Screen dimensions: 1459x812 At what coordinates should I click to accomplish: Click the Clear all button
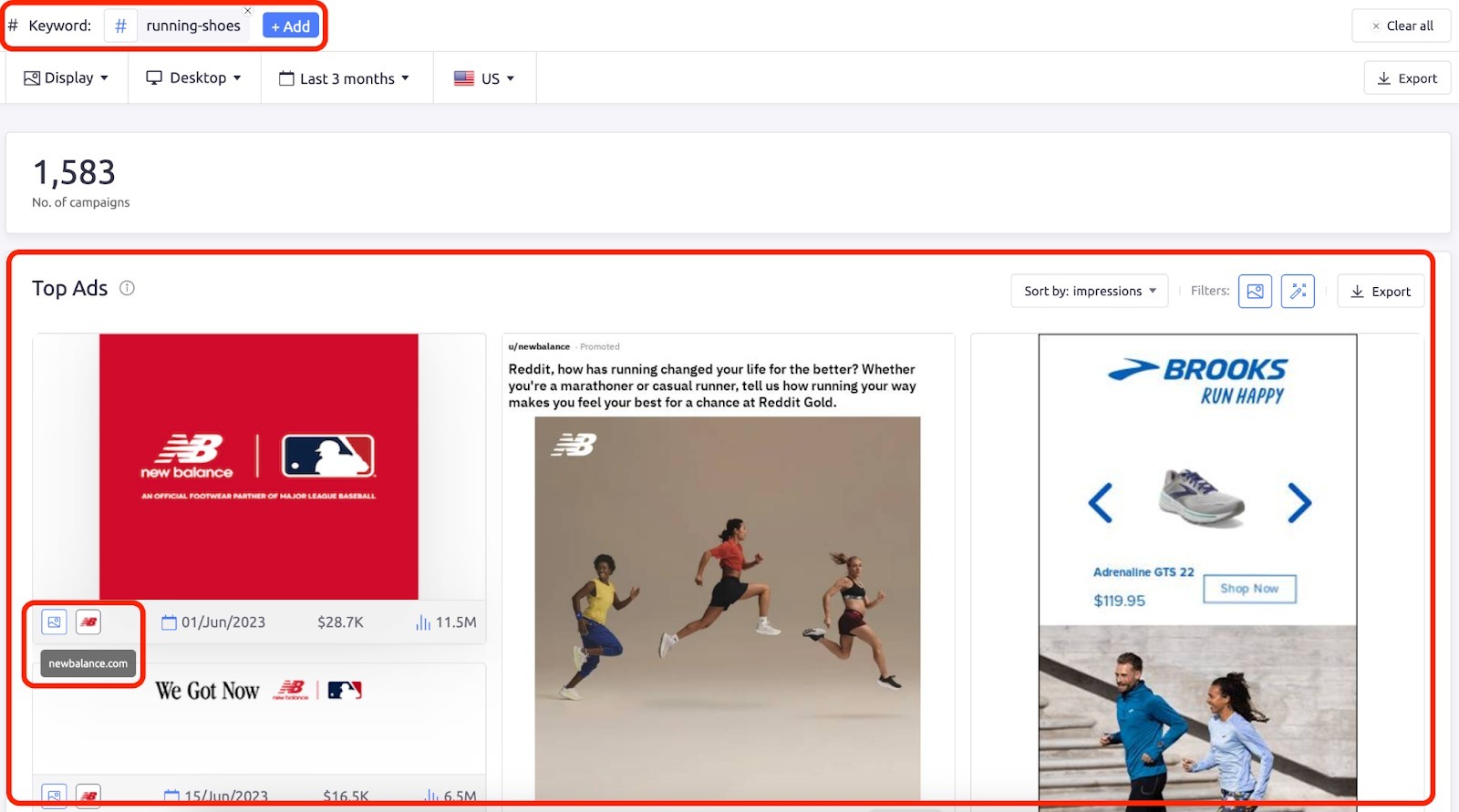[1402, 26]
